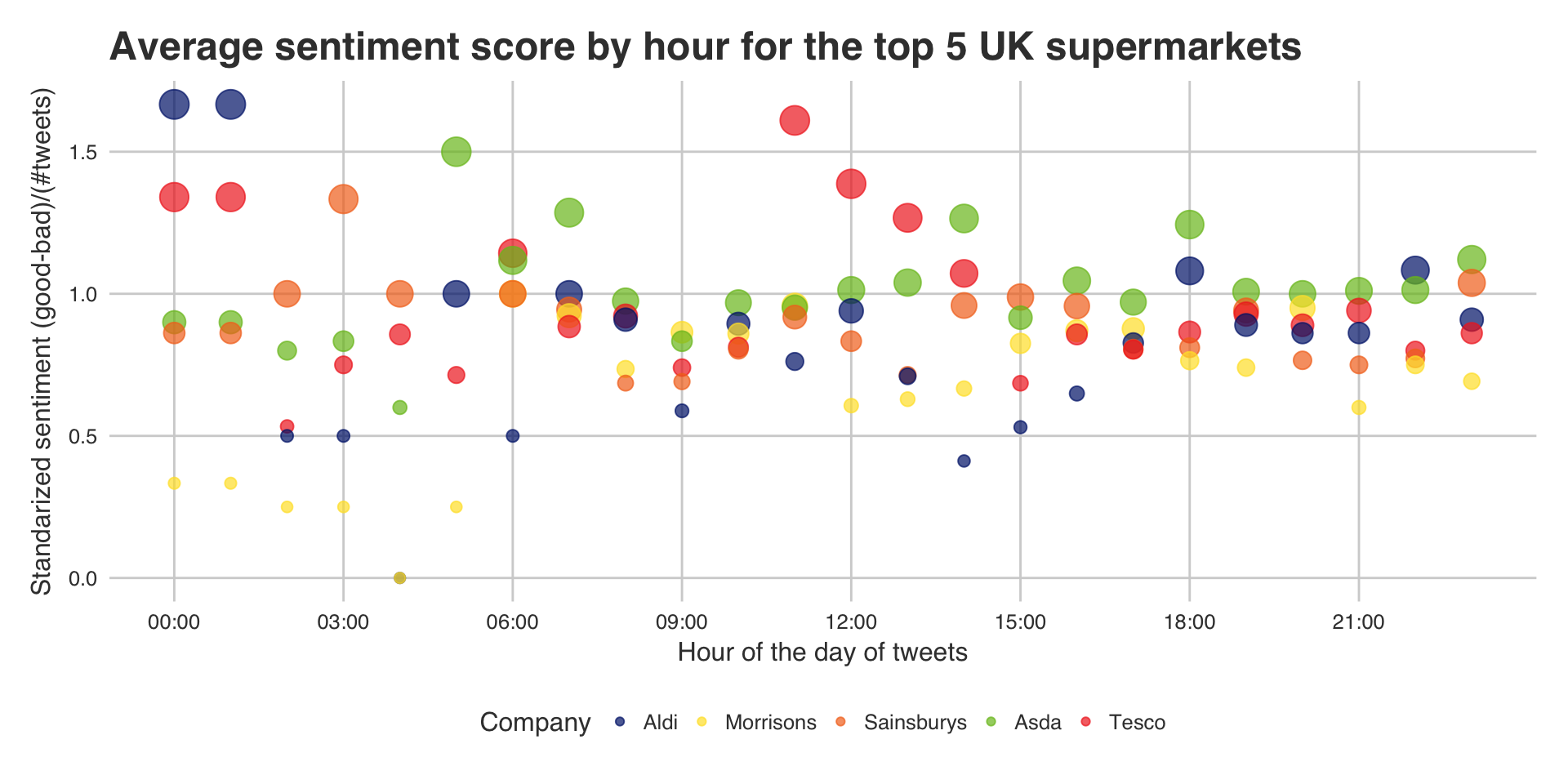The height and width of the screenshot is (784, 1568).
Task: Click the "Standarized sentiment" y-axis title
Action: click(x=41, y=343)
